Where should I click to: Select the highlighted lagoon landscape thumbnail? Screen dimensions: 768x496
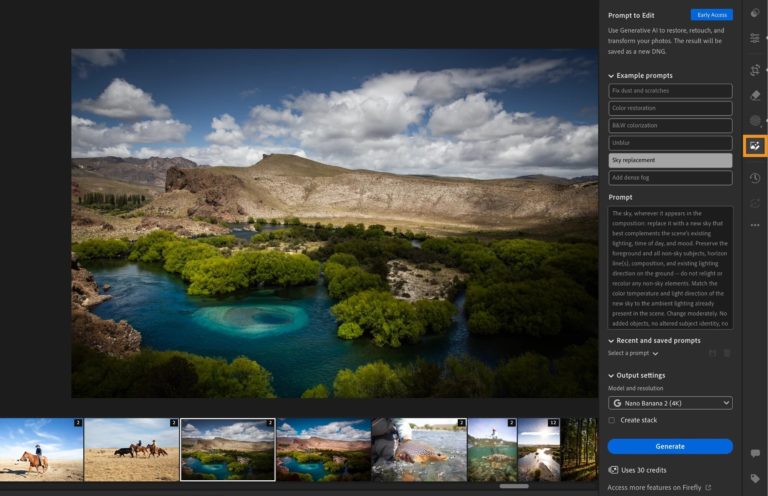(x=228, y=449)
